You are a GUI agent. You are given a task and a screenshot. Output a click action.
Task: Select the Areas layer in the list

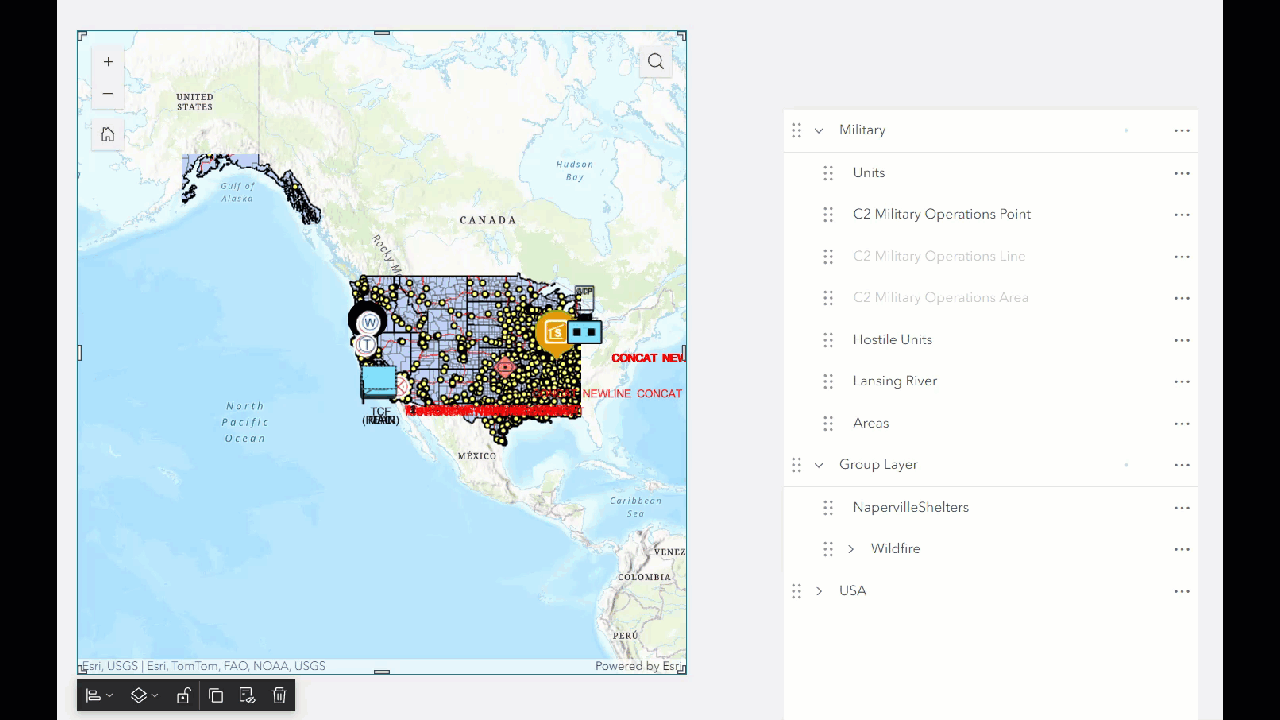click(x=870, y=423)
